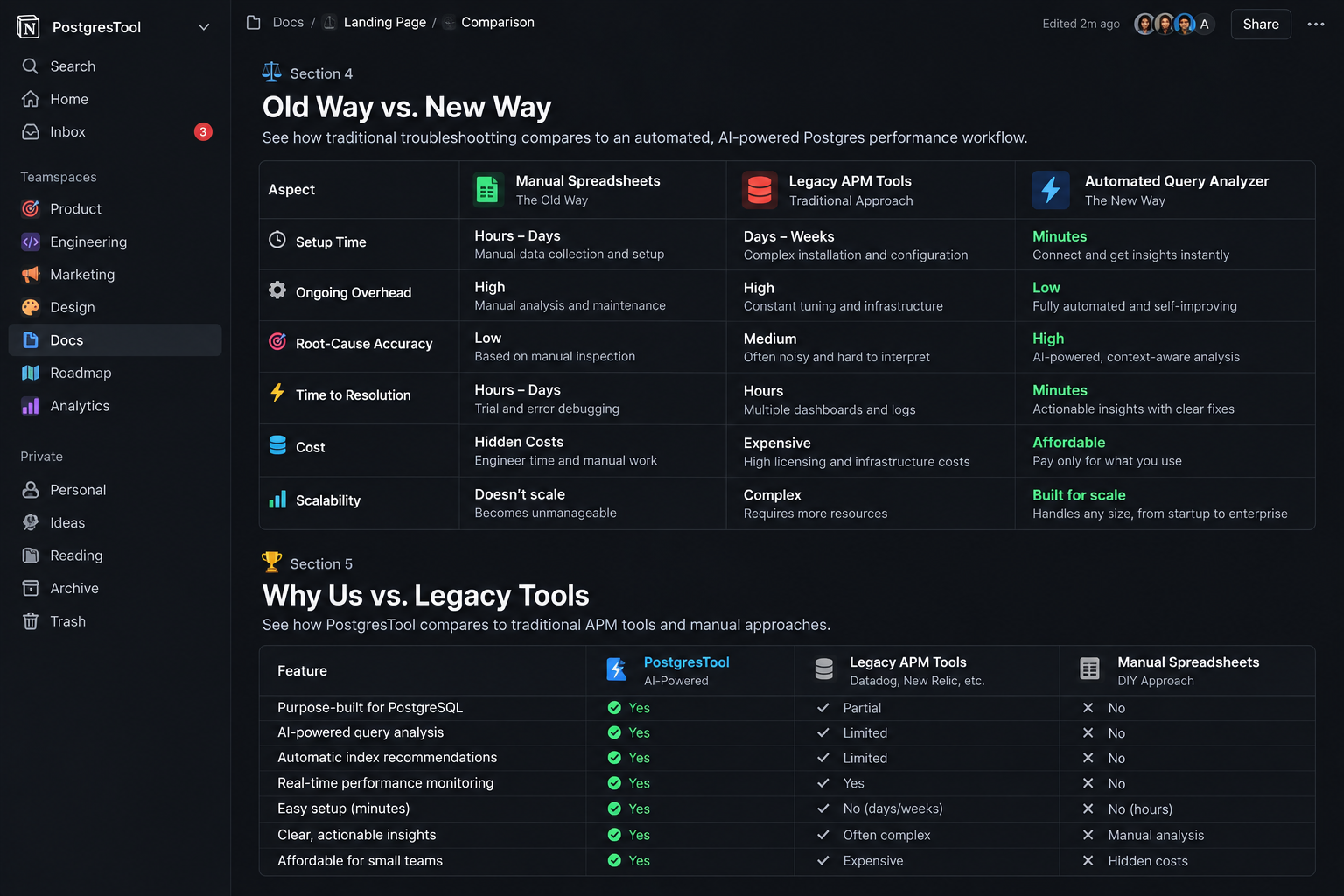The height and width of the screenshot is (896, 1344).
Task: Click the Share button
Action: [x=1261, y=24]
